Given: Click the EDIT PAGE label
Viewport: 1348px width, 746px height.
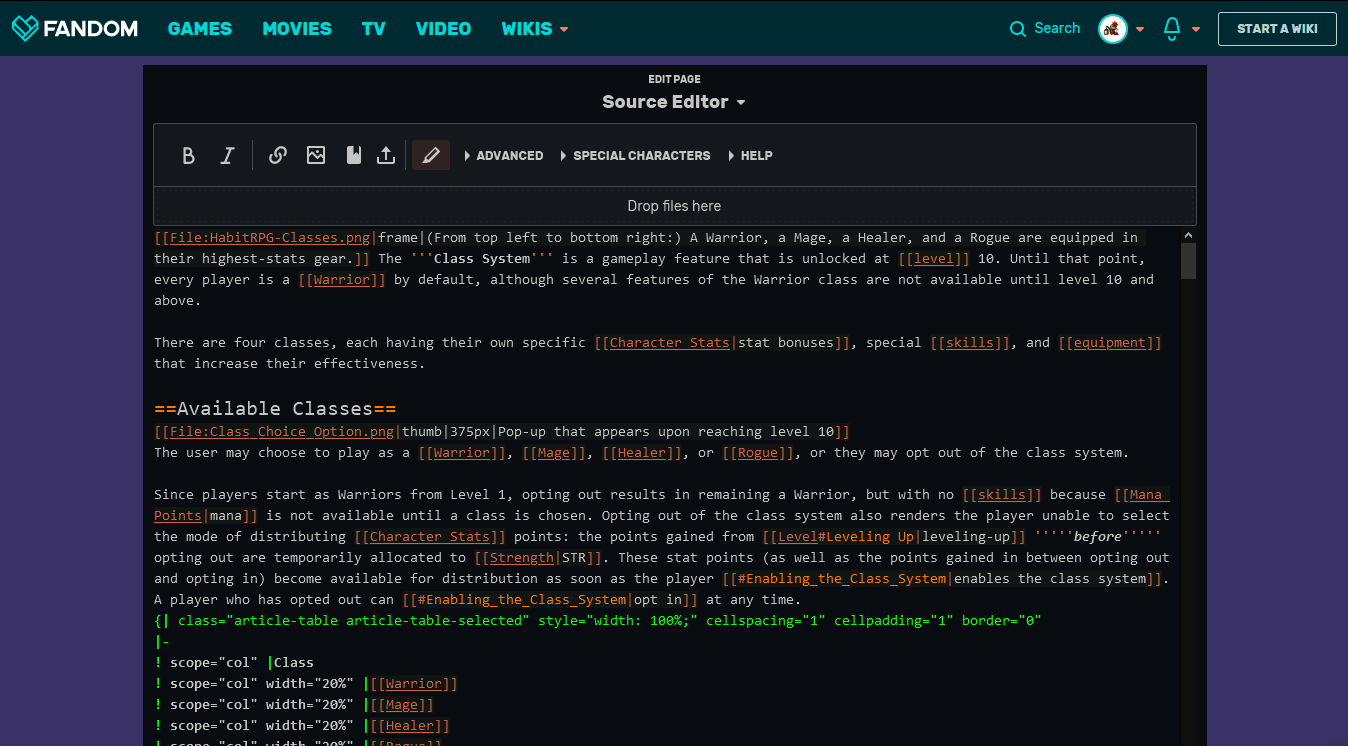Looking at the screenshot, I should tap(674, 79).
